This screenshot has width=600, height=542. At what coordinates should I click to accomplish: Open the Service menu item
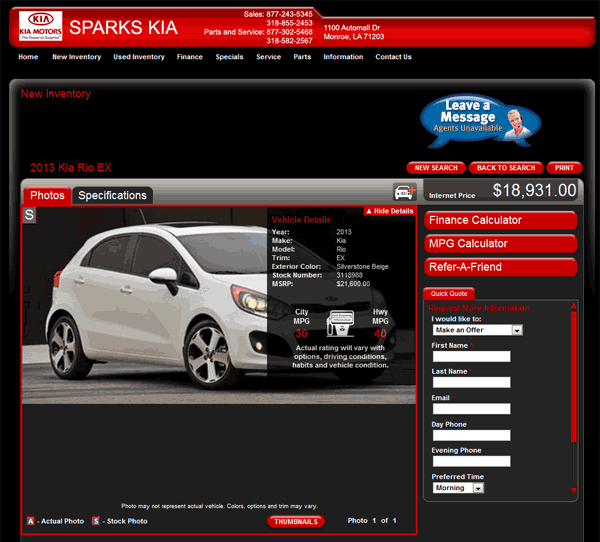click(x=268, y=57)
